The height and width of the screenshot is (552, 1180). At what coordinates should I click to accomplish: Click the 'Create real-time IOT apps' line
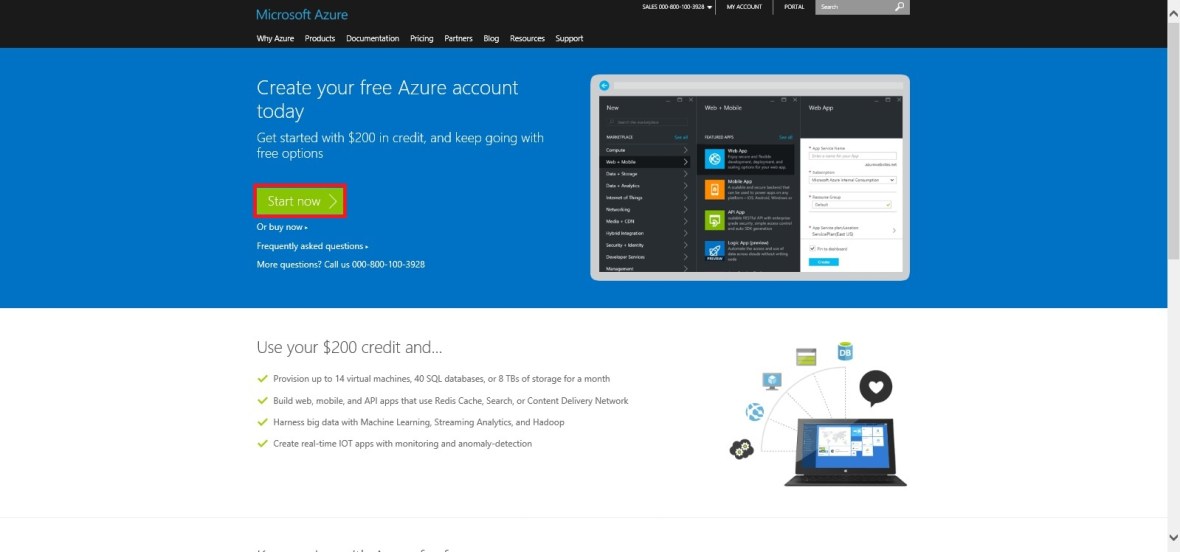click(402, 444)
